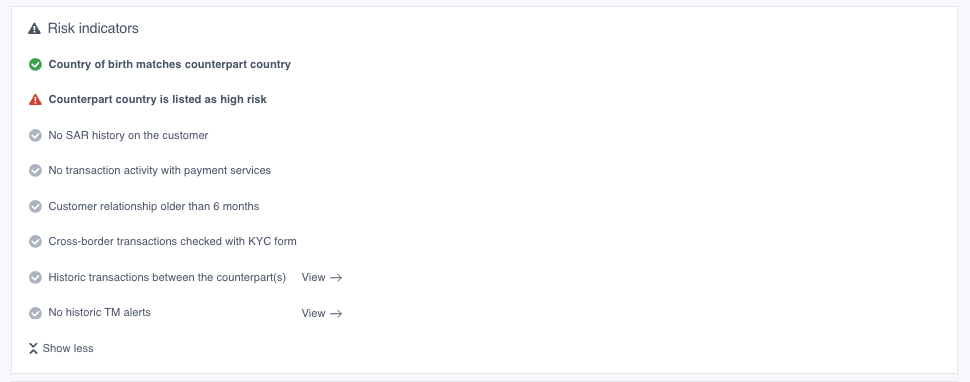Click arrow next to TM alerts View

(x=336, y=313)
